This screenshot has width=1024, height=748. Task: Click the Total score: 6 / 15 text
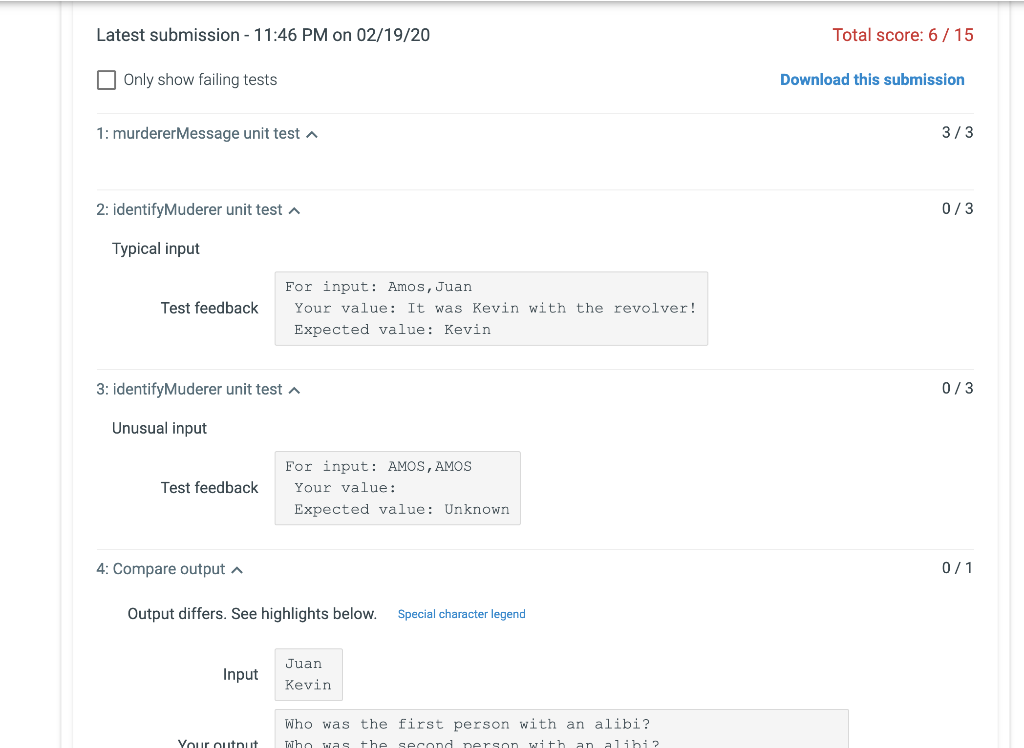click(x=903, y=35)
